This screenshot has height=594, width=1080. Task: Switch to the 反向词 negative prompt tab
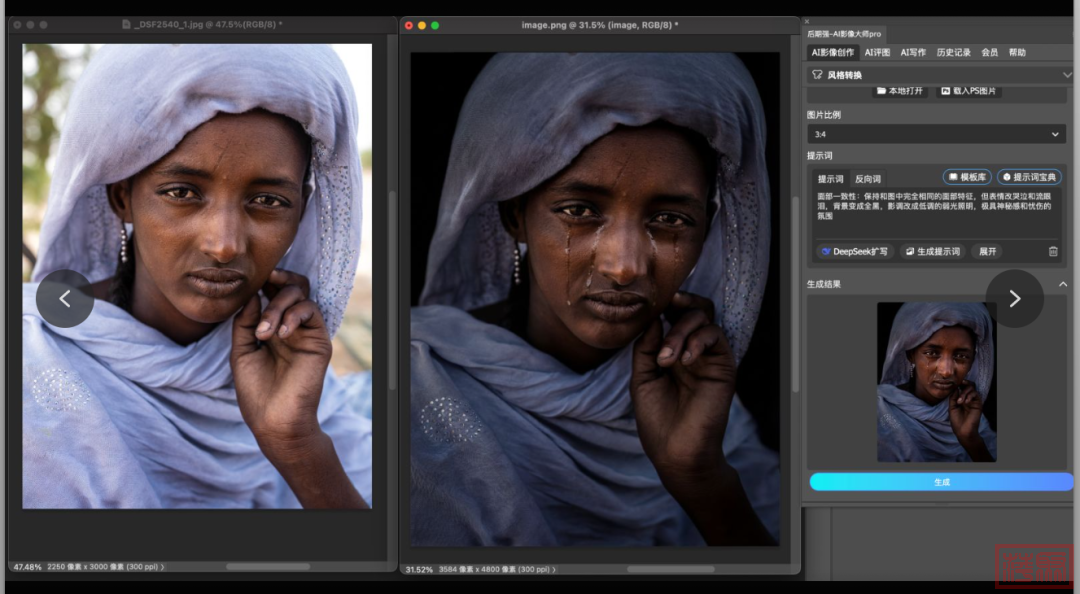(x=867, y=179)
